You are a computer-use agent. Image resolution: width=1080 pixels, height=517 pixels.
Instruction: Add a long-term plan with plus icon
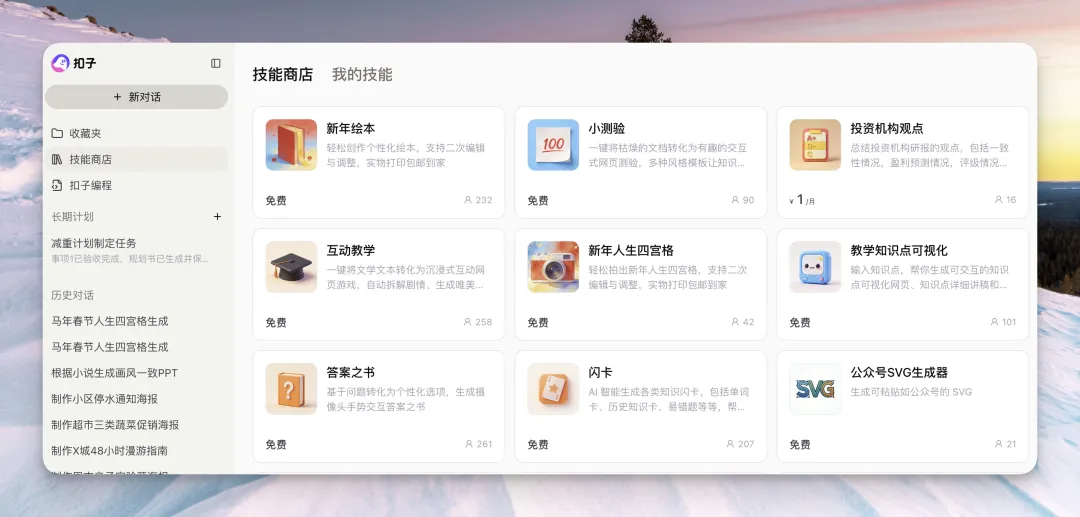217,216
